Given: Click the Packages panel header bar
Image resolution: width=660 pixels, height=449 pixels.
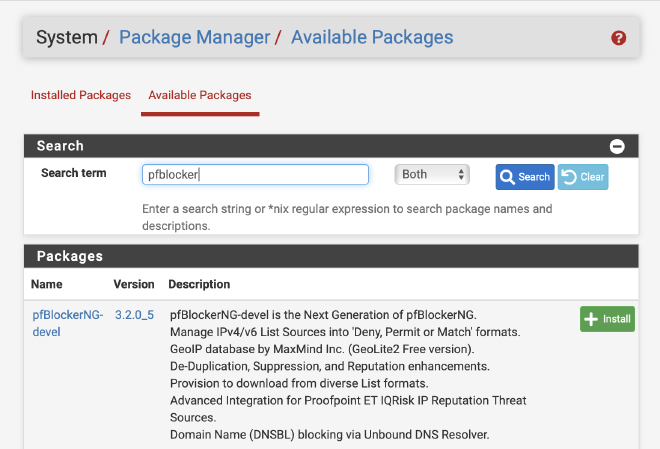Looking at the screenshot, I should (x=331, y=256).
